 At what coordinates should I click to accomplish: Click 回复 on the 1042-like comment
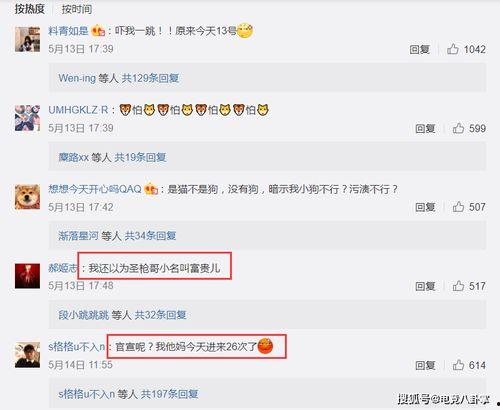tap(419, 50)
